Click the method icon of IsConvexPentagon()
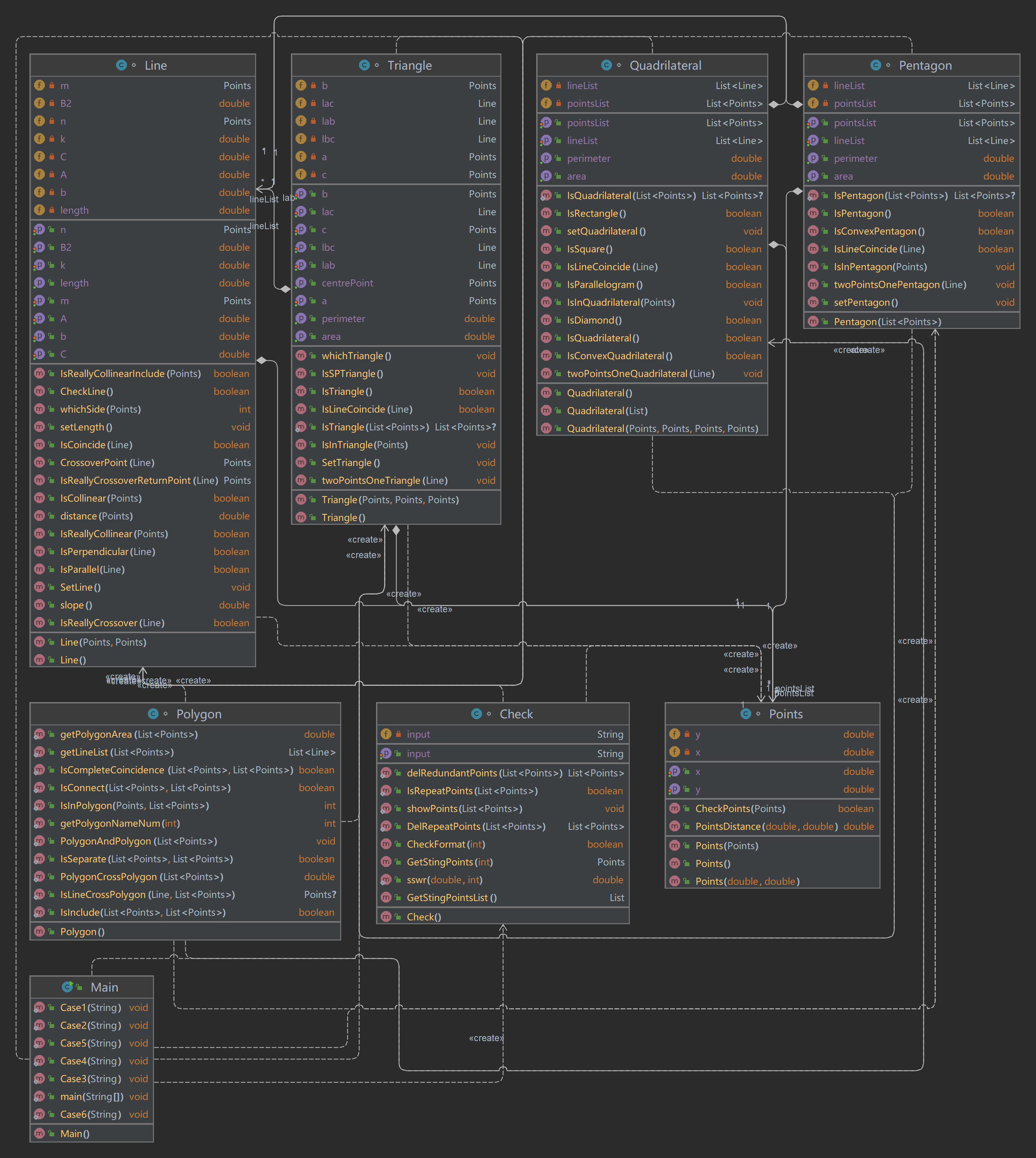Viewport: 1036px width, 1158px height. pos(813,231)
